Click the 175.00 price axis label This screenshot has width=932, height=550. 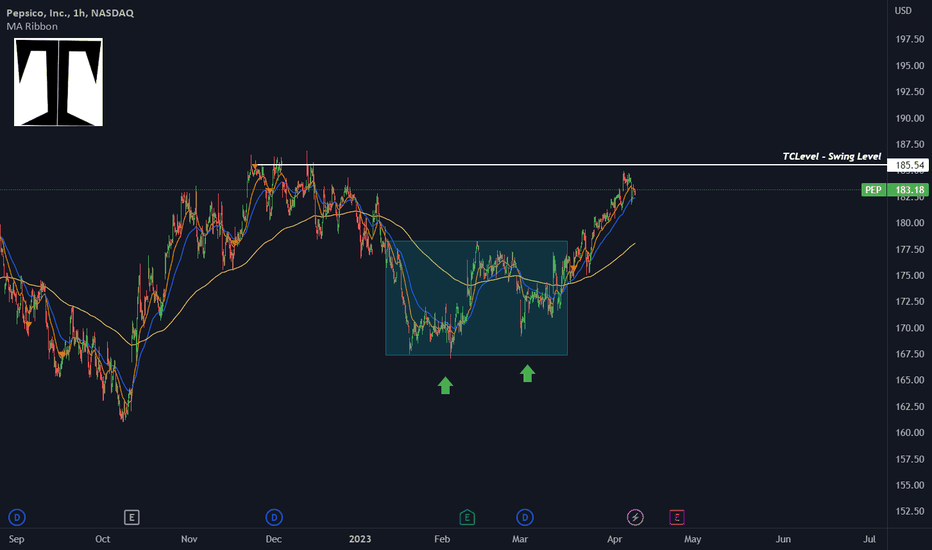click(x=910, y=275)
